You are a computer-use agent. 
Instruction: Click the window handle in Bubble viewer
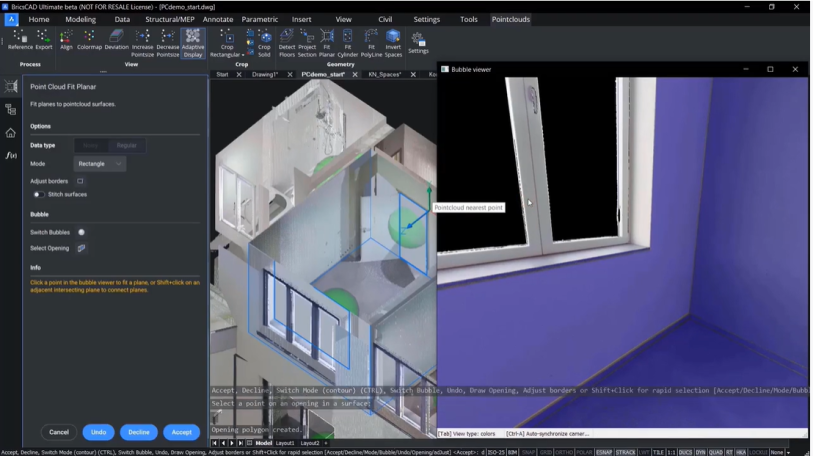coord(533,99)
